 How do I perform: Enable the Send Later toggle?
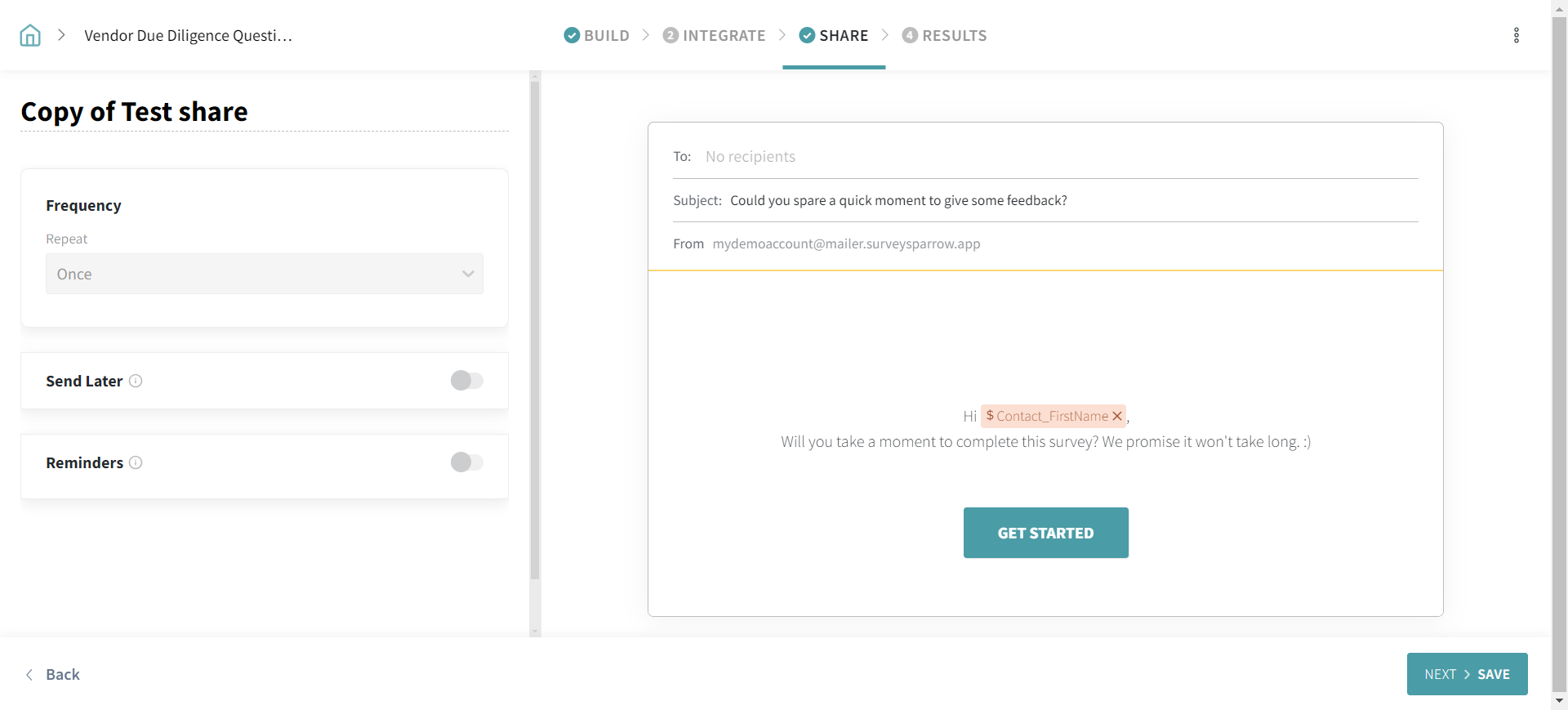(x=466, y=381)
